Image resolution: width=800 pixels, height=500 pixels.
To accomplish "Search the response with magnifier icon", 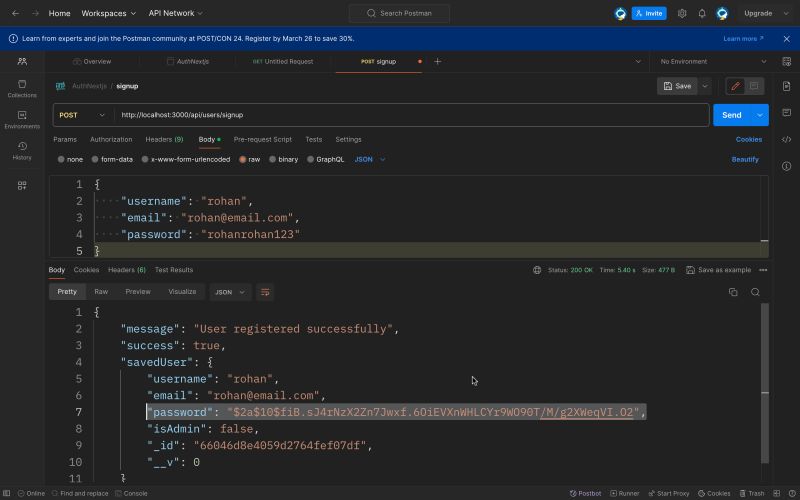I will [x=755, y=292].
